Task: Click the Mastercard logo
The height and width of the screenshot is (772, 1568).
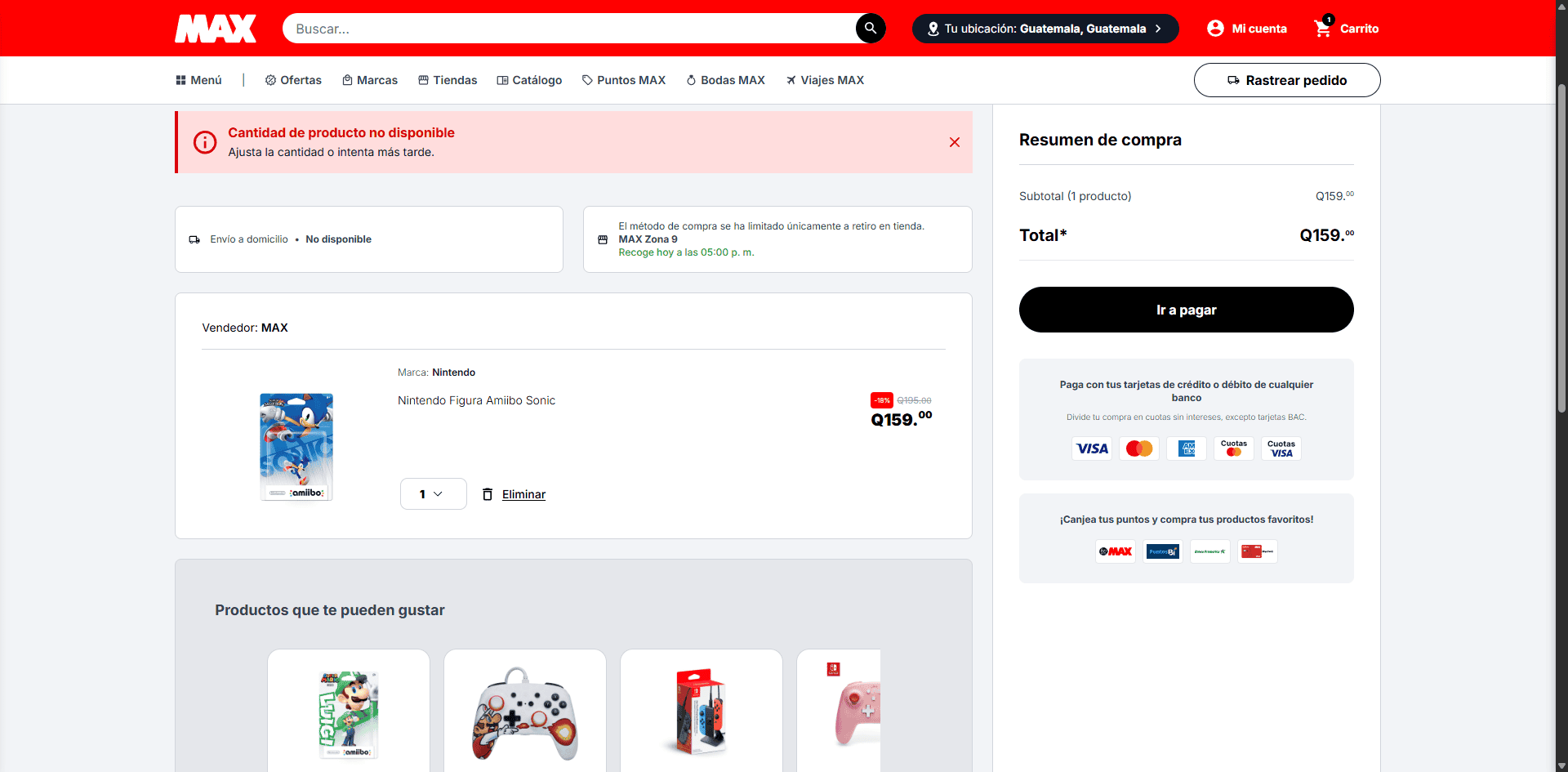Action: 1139,448
